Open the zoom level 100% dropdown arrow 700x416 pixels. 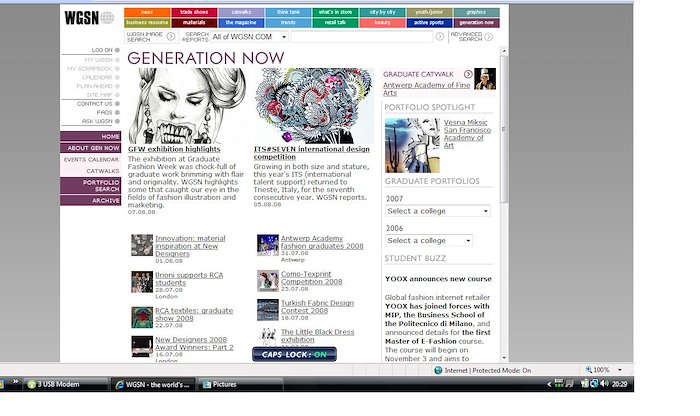click(x=620, y=370)
